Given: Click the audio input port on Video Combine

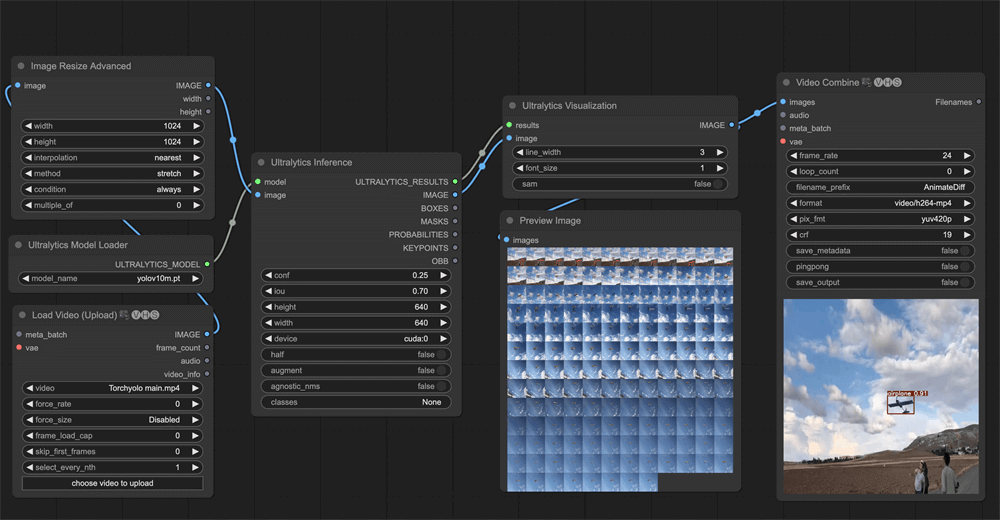Looking at the screenshot, I should coord(783,115).
